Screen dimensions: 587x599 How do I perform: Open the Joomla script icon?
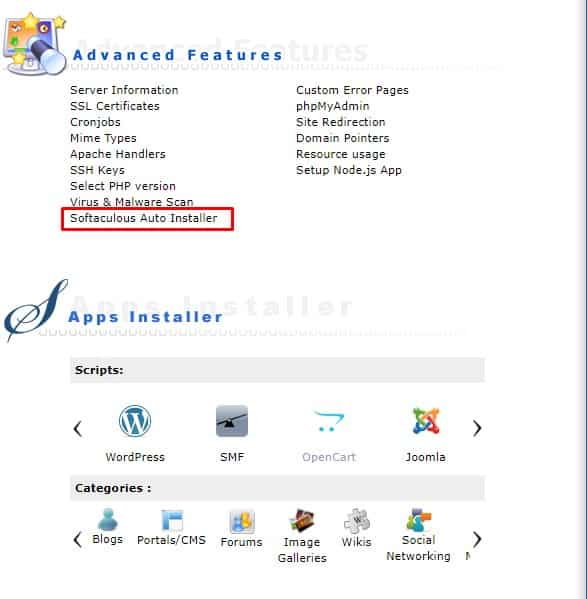[426, 421]
